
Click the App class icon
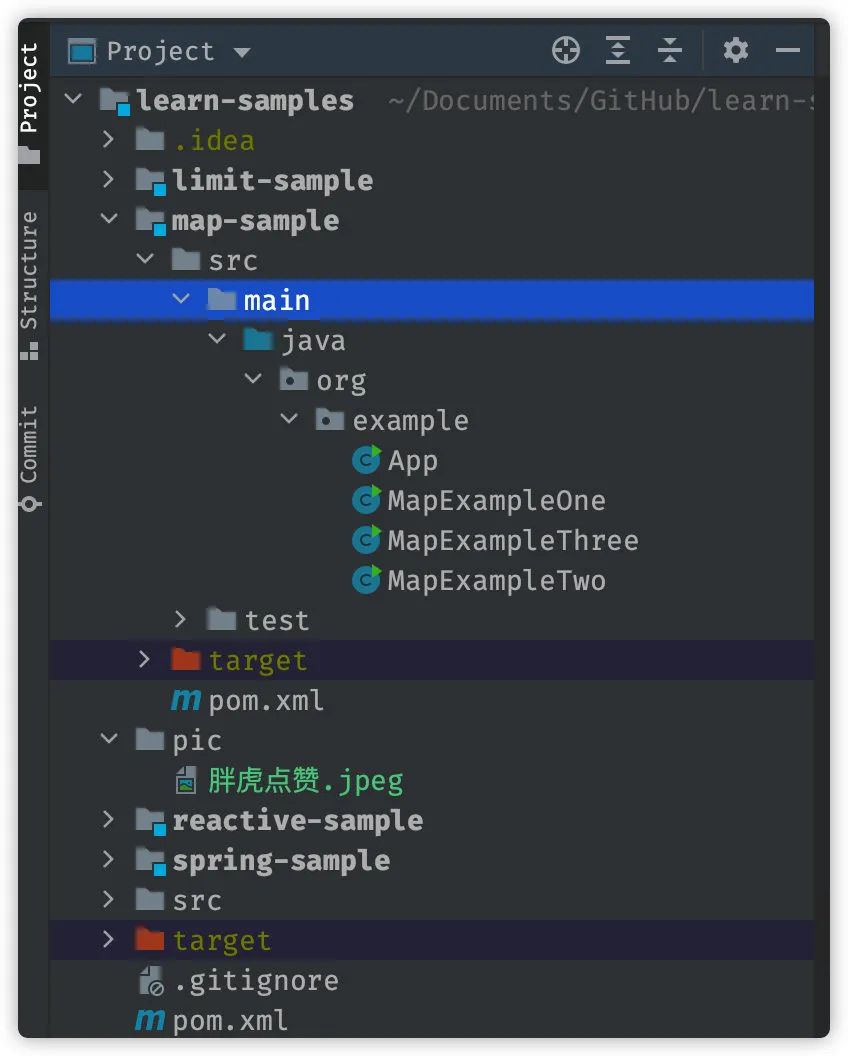pos(367,460)
